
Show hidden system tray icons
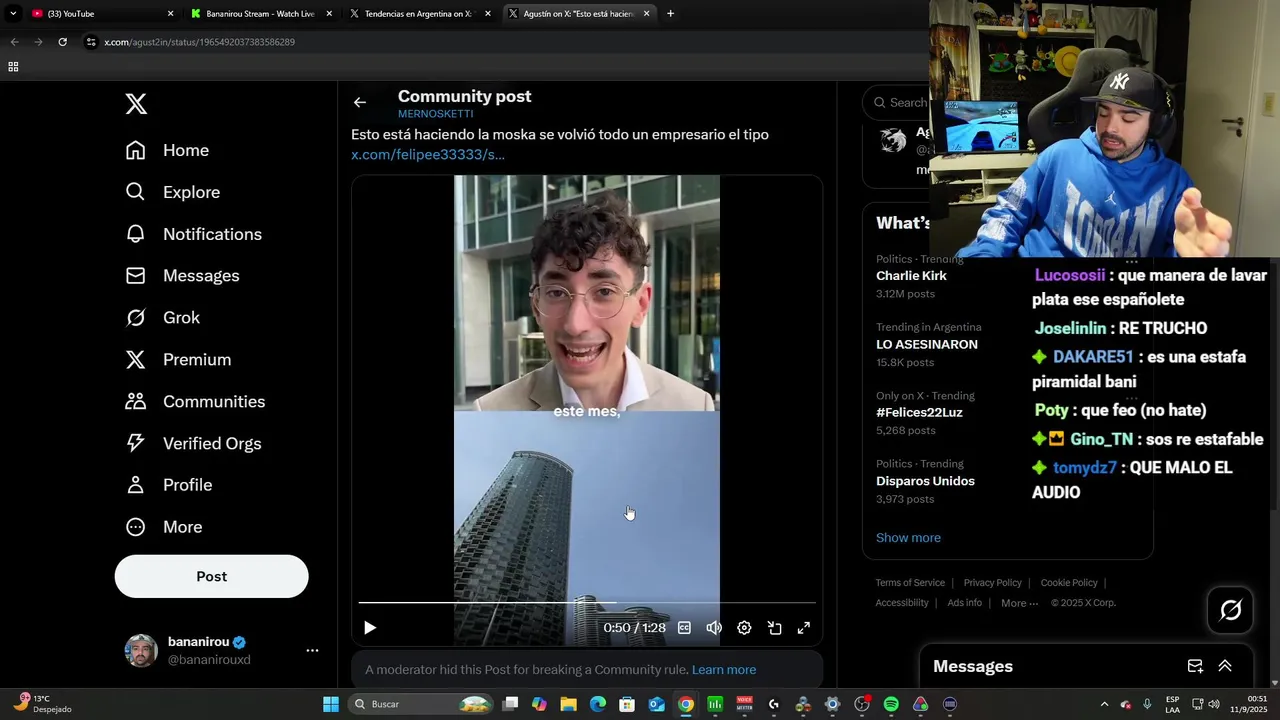tap(1104, 704)
